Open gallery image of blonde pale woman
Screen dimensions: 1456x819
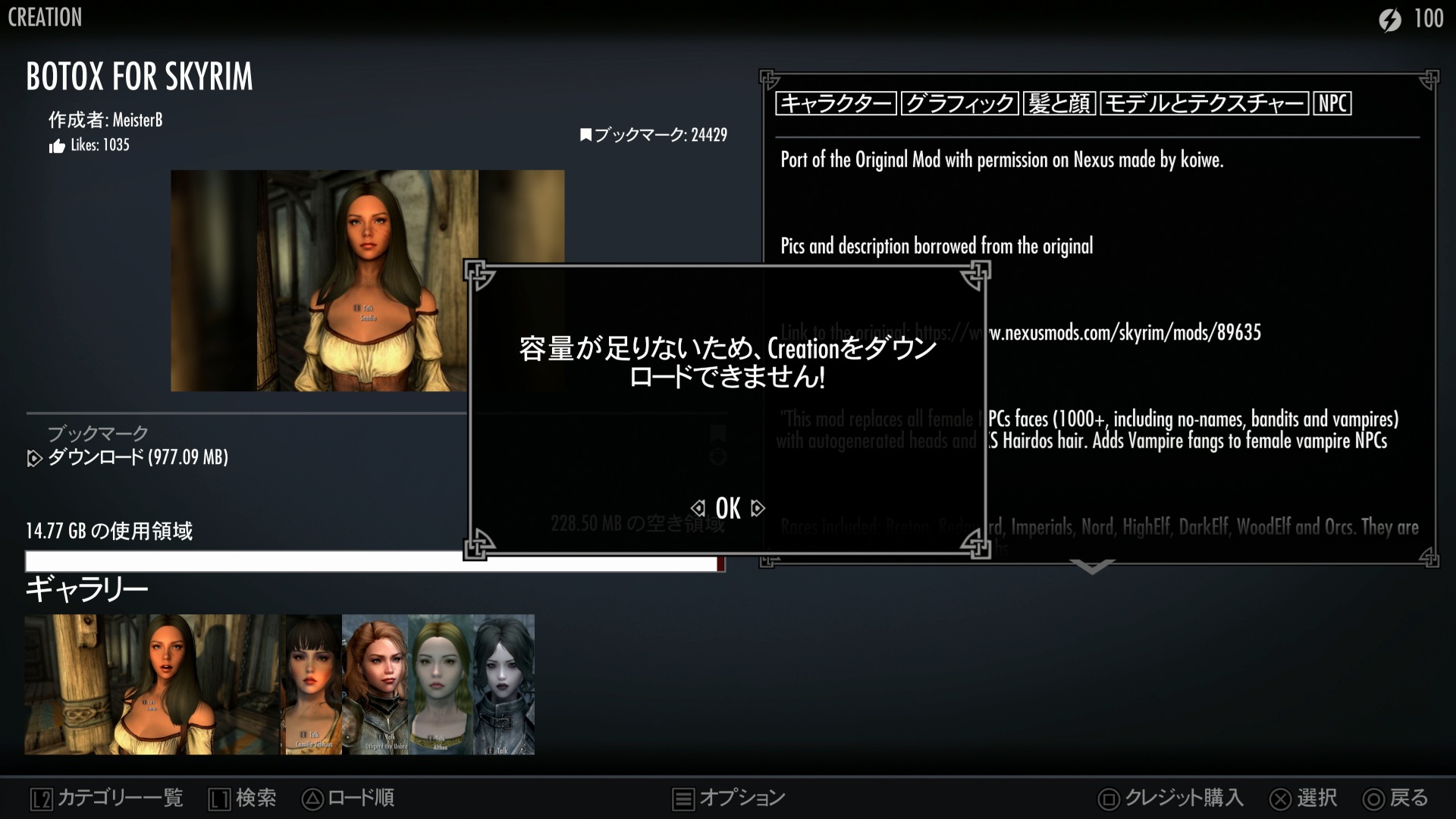pos(441,684)
